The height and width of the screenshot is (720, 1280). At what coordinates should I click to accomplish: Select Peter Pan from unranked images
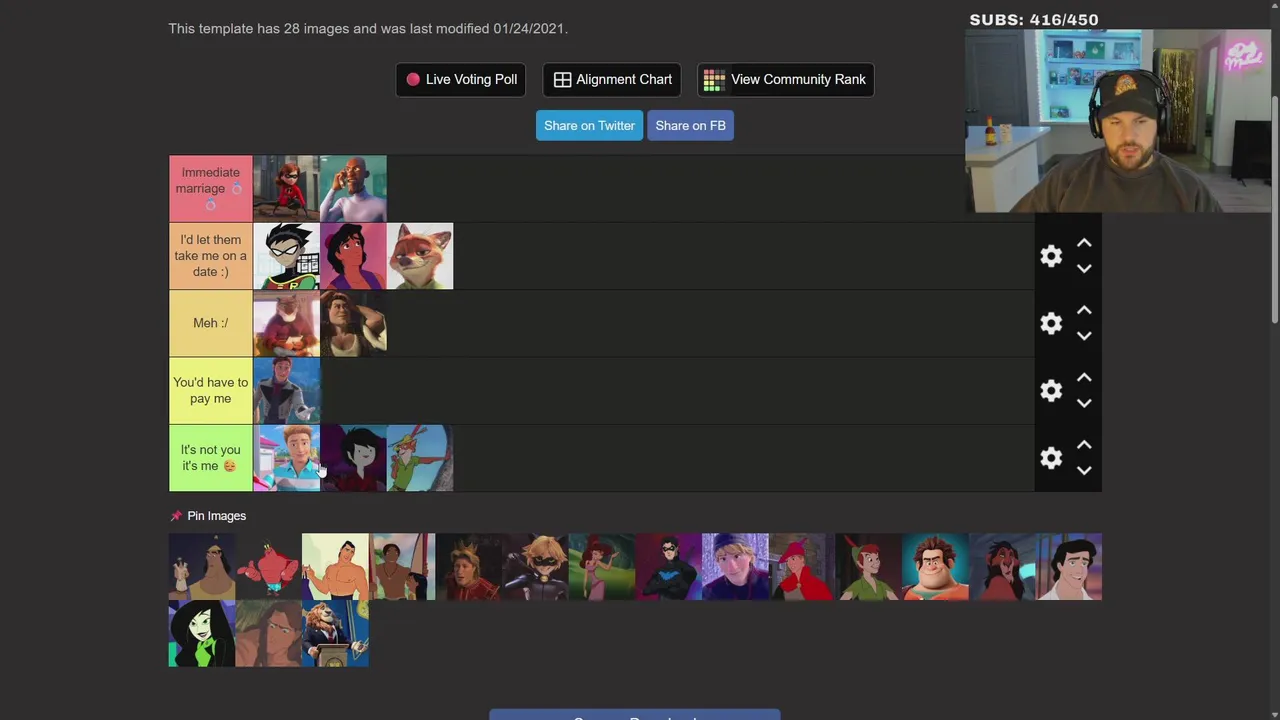[869, 567]
